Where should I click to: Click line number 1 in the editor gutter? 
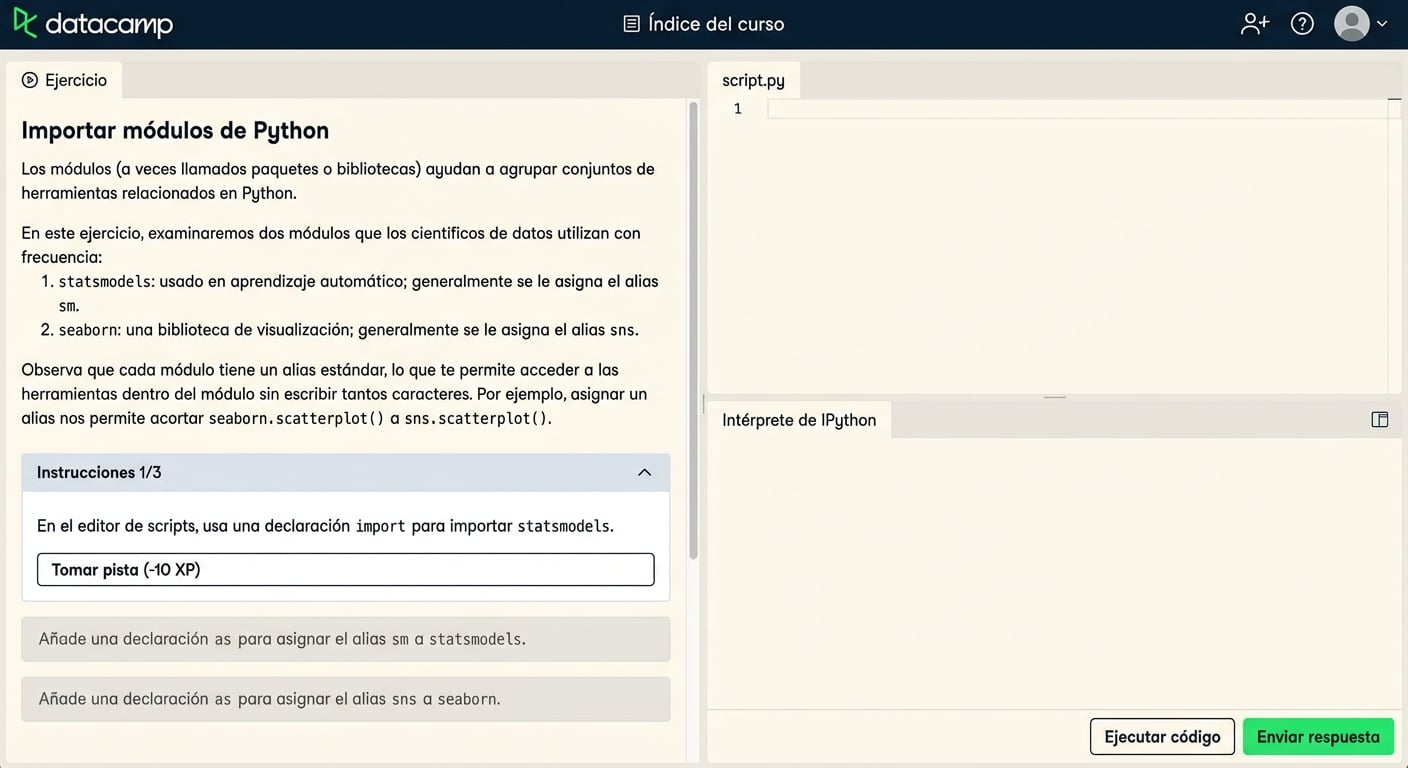click(738, 109)
